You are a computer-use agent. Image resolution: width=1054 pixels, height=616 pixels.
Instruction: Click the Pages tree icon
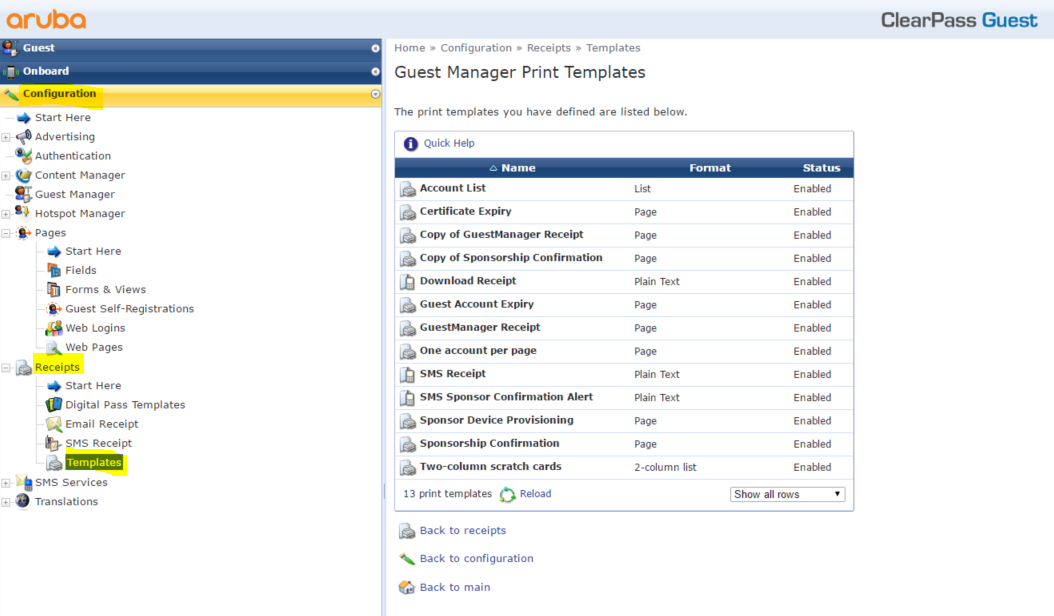point(24,233)
